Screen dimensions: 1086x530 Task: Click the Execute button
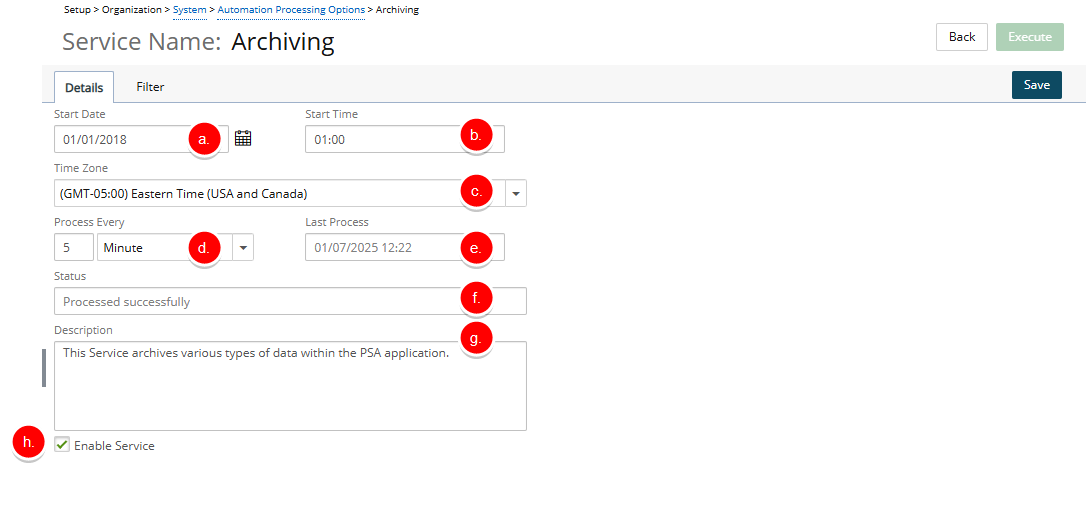click(x=1030, y=37)
